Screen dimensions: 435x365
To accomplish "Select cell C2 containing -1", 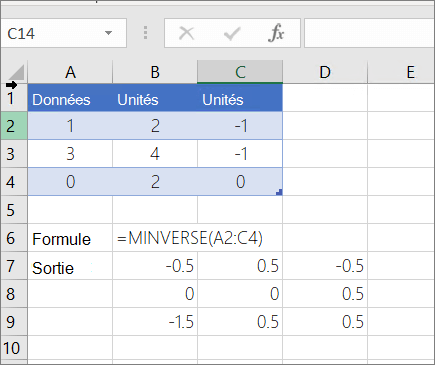I will point(240,126).
